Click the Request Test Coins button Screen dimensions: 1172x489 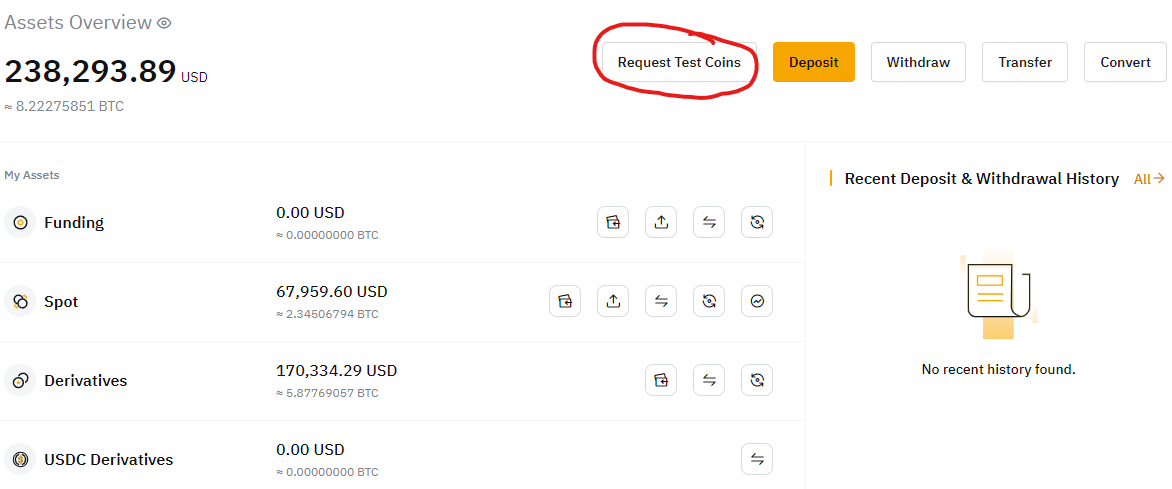tap(679, 62)
